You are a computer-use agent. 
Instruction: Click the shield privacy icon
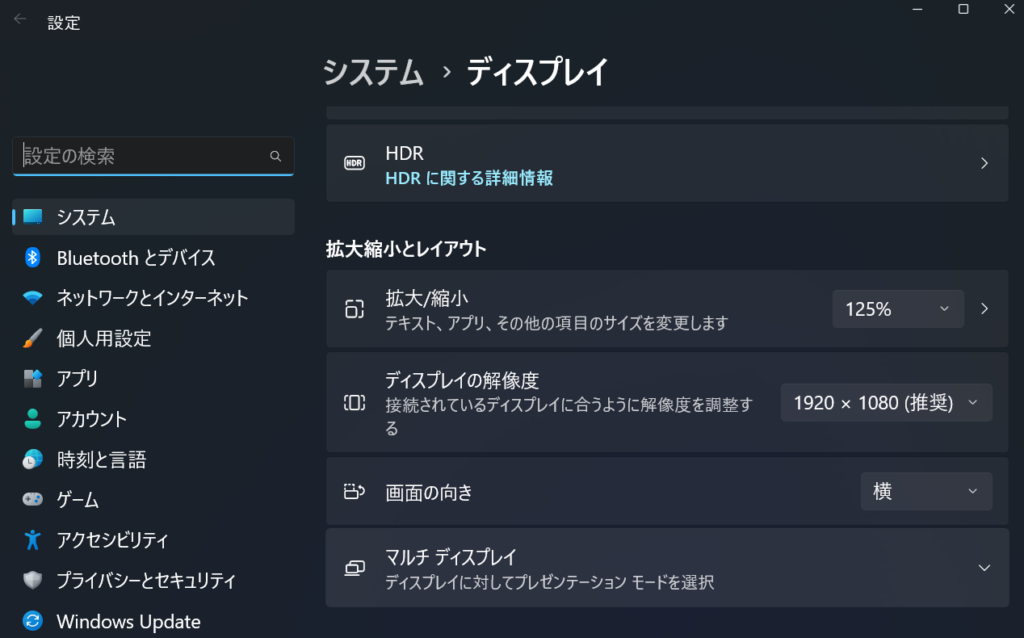point(32,580)
